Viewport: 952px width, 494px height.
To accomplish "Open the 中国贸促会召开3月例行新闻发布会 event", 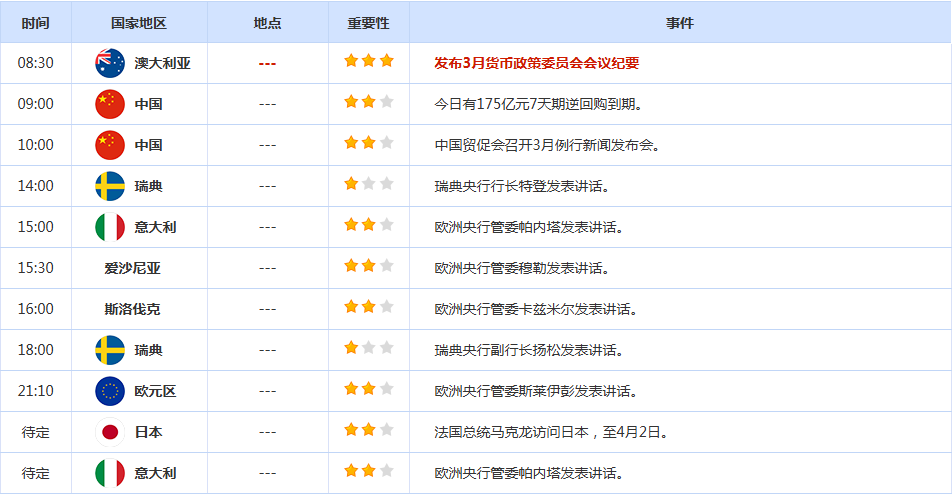I will [x=547, y=145].
